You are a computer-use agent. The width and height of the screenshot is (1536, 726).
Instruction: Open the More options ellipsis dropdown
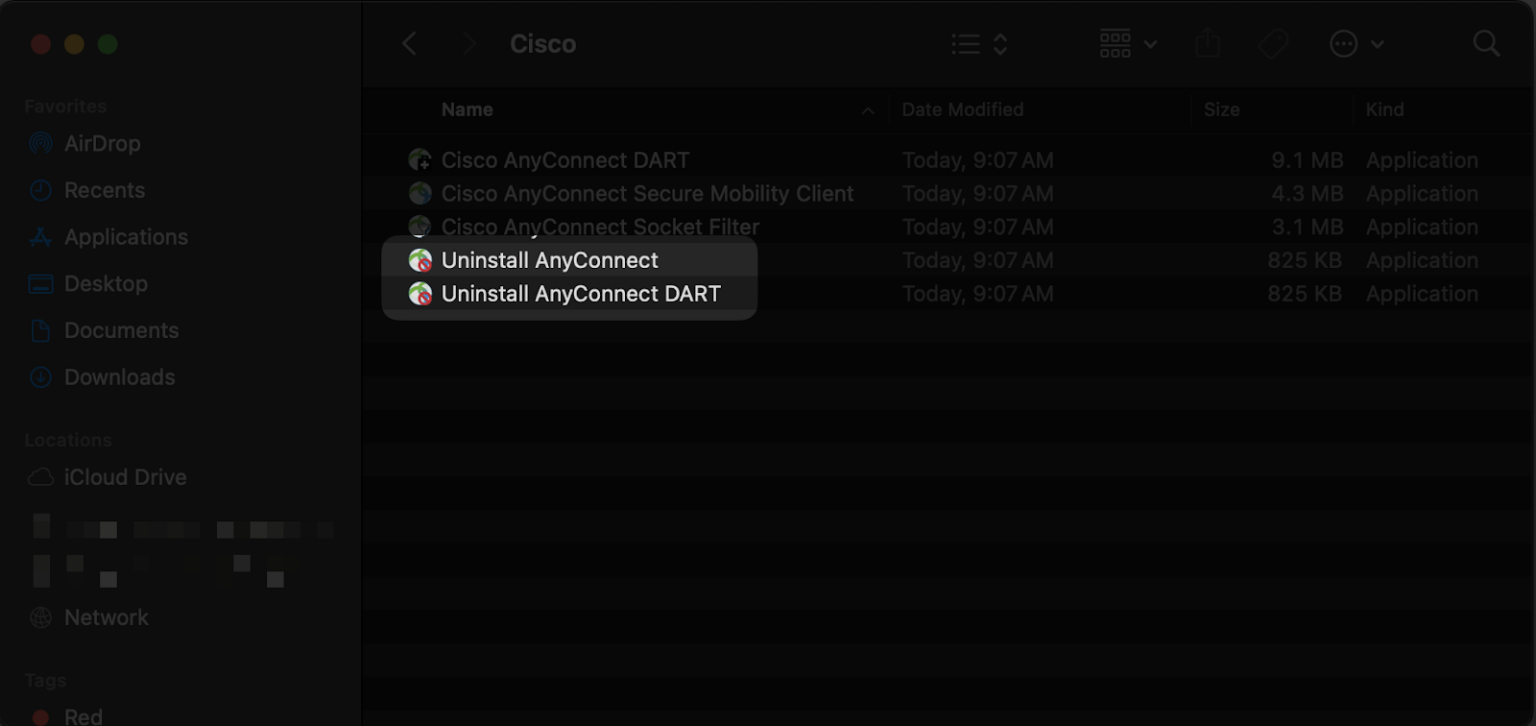1357,43
